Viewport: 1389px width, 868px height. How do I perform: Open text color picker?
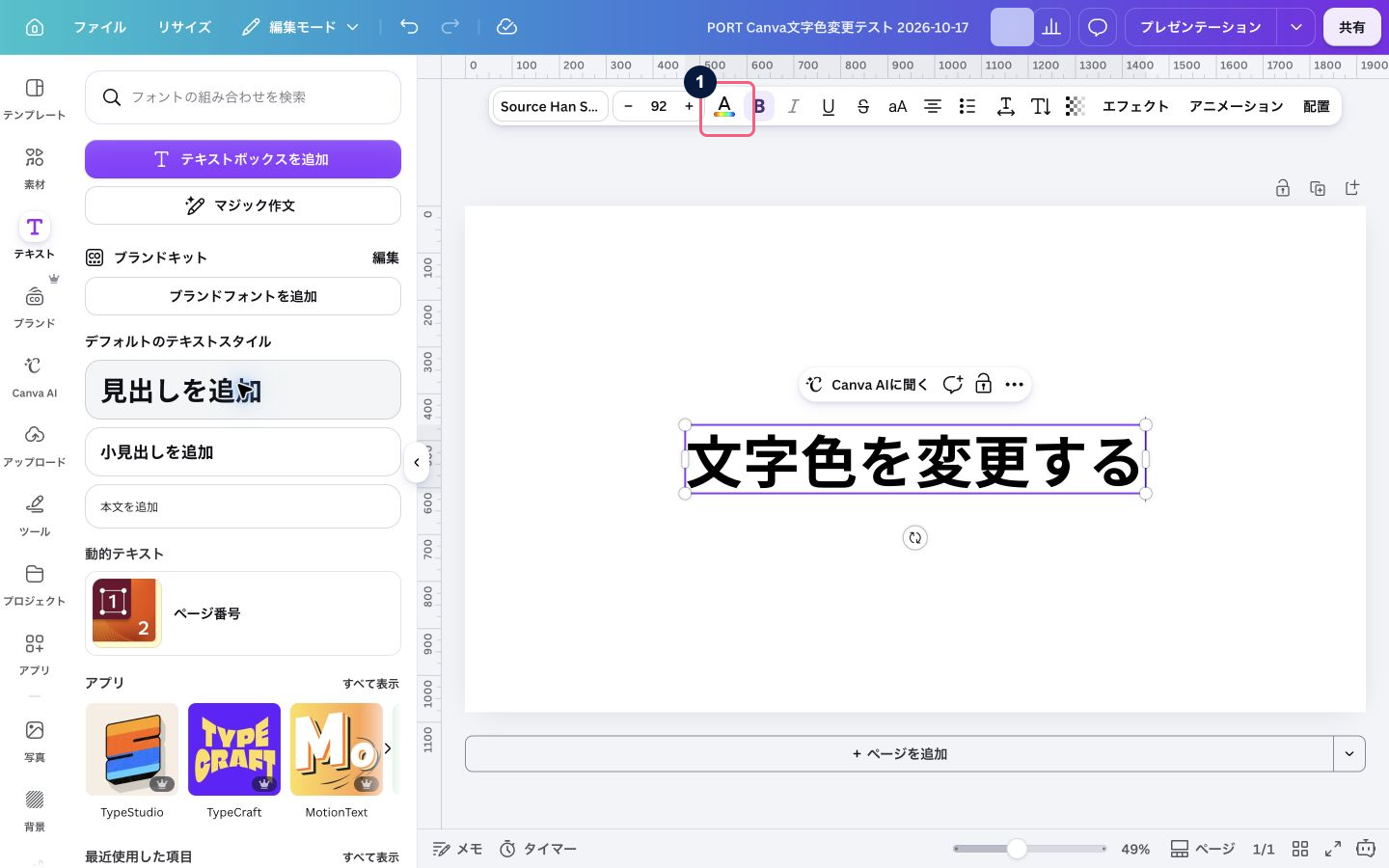724,106
